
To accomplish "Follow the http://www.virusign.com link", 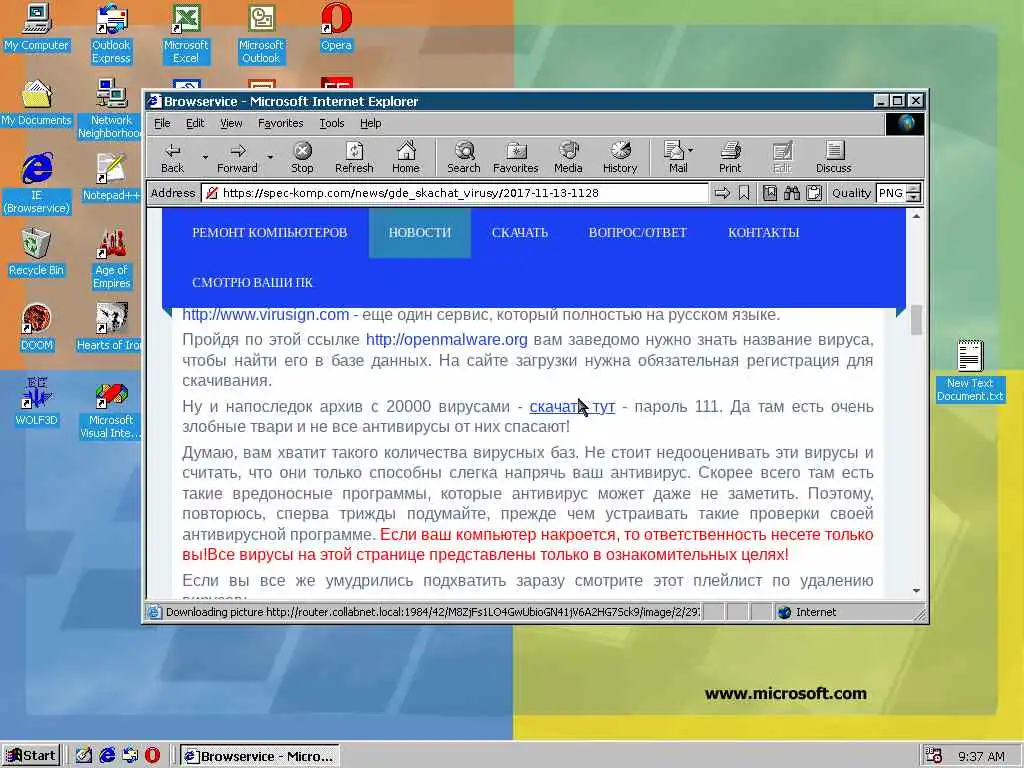I will click(x=265, y=315).
